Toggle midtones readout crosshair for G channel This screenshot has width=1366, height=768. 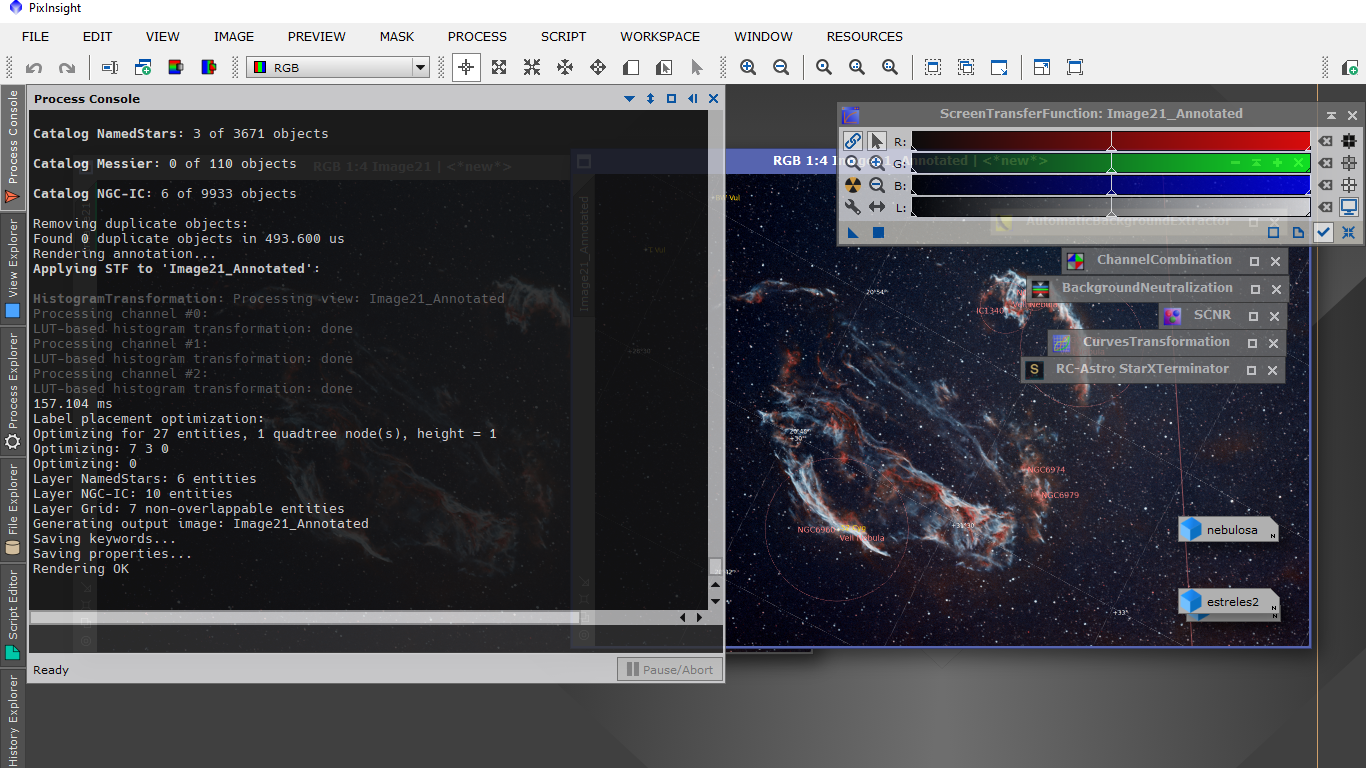coord(1349,162)
